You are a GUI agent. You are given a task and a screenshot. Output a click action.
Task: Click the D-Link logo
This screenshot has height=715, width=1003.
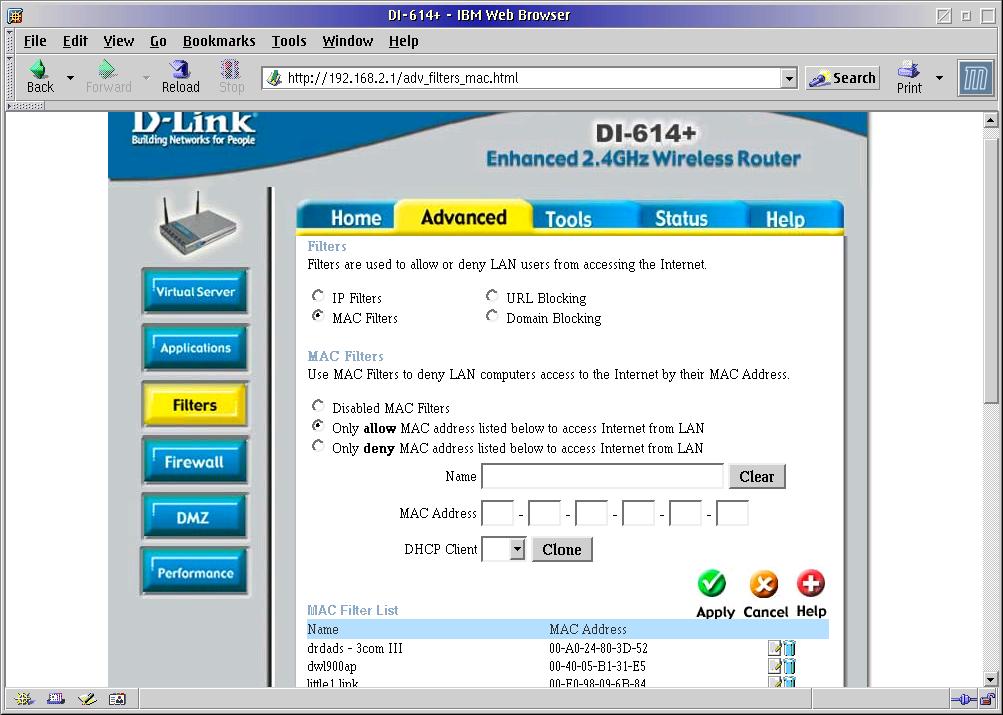click(x=193, y=128)
